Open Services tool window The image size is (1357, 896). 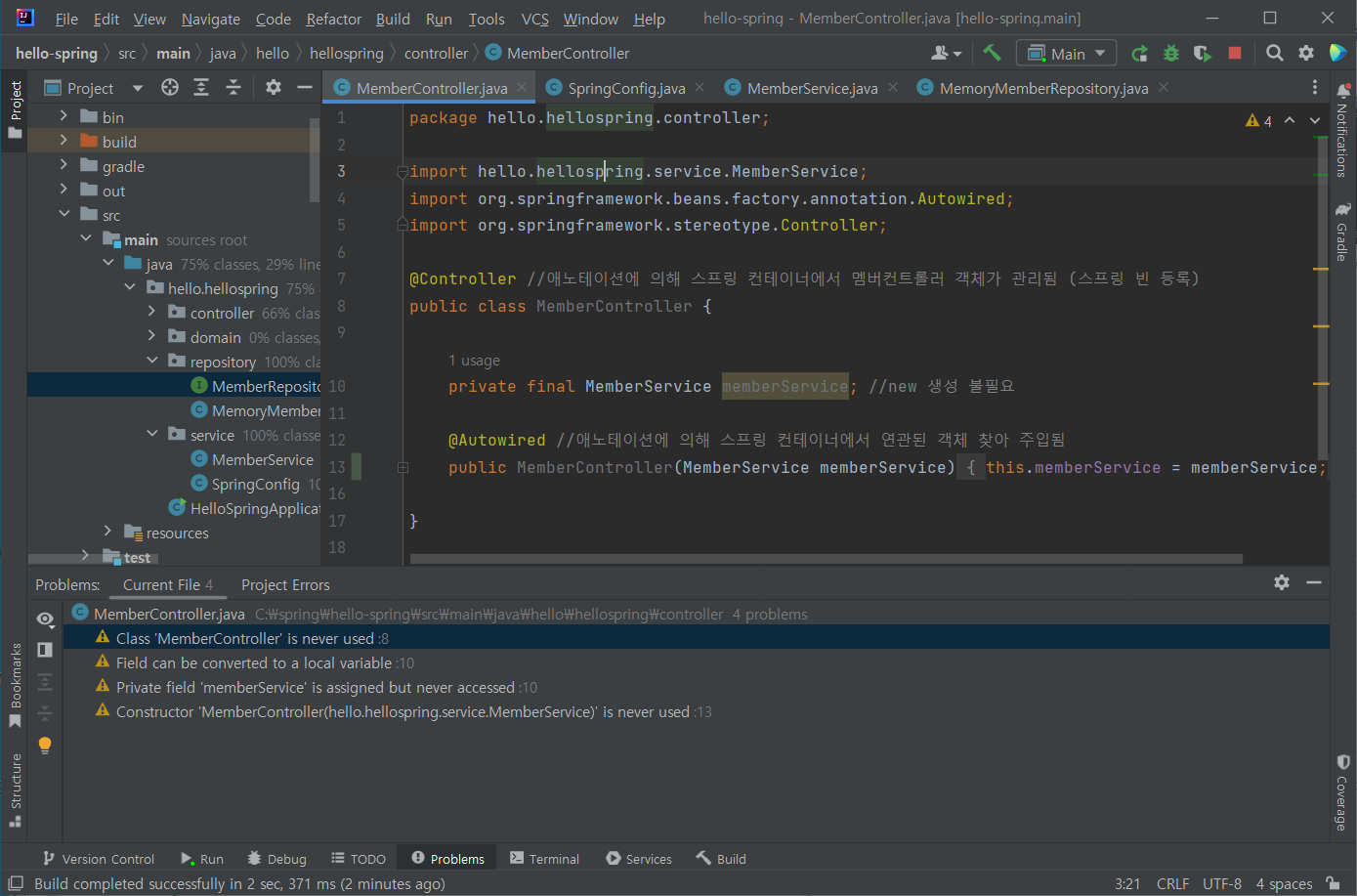point(639,859)
